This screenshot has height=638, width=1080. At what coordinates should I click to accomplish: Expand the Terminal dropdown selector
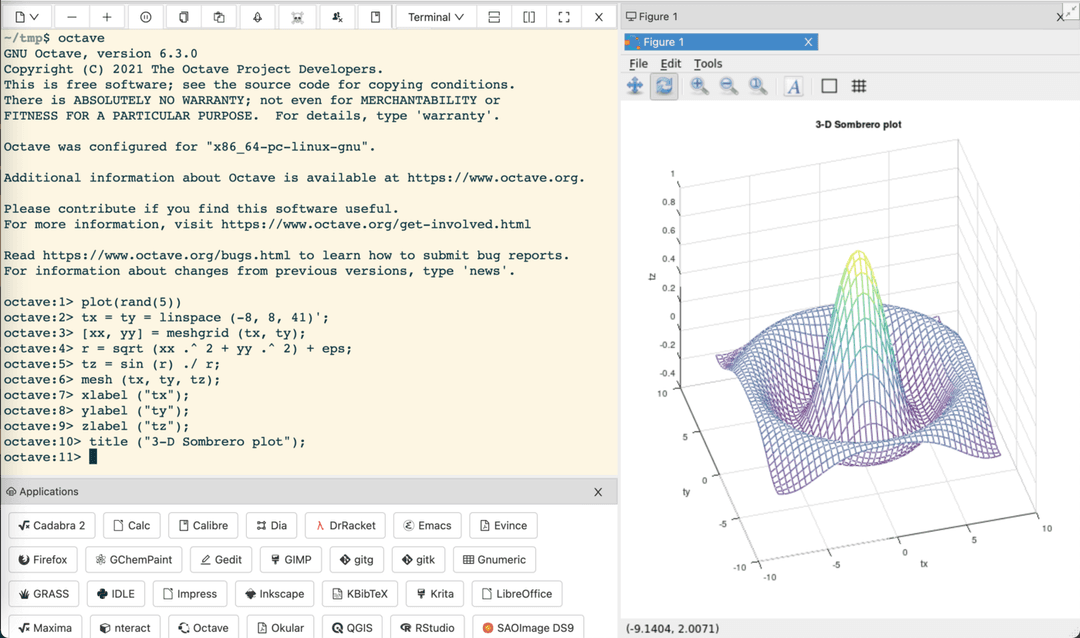436,17
